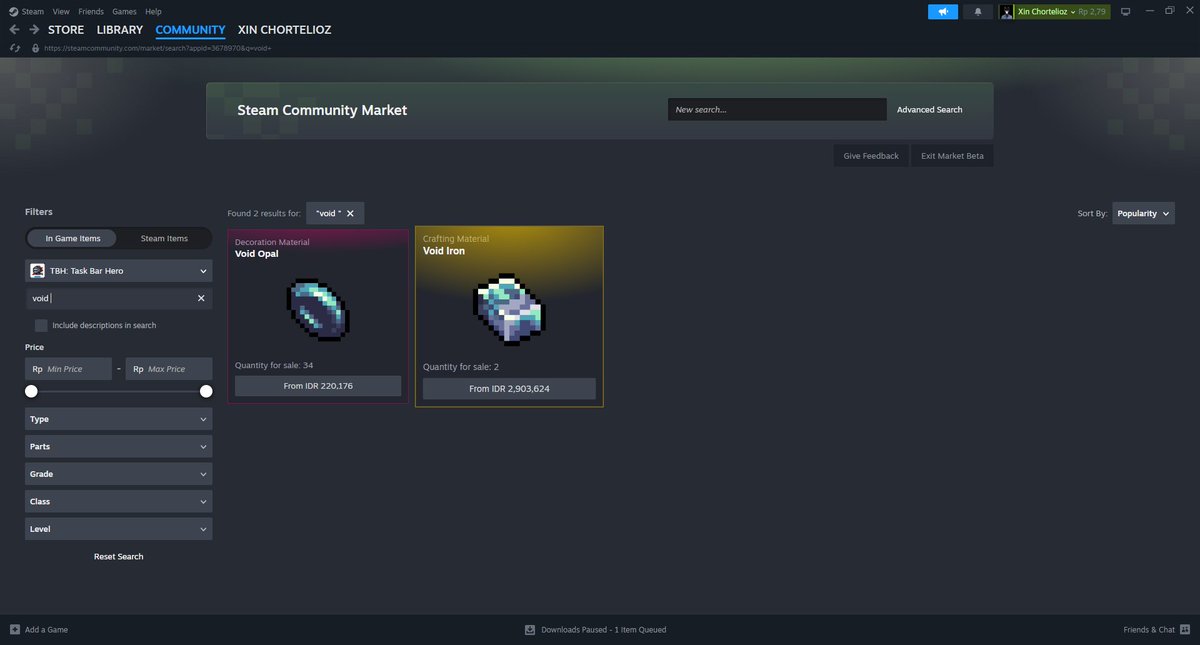Expand the Parts filter

118,446
